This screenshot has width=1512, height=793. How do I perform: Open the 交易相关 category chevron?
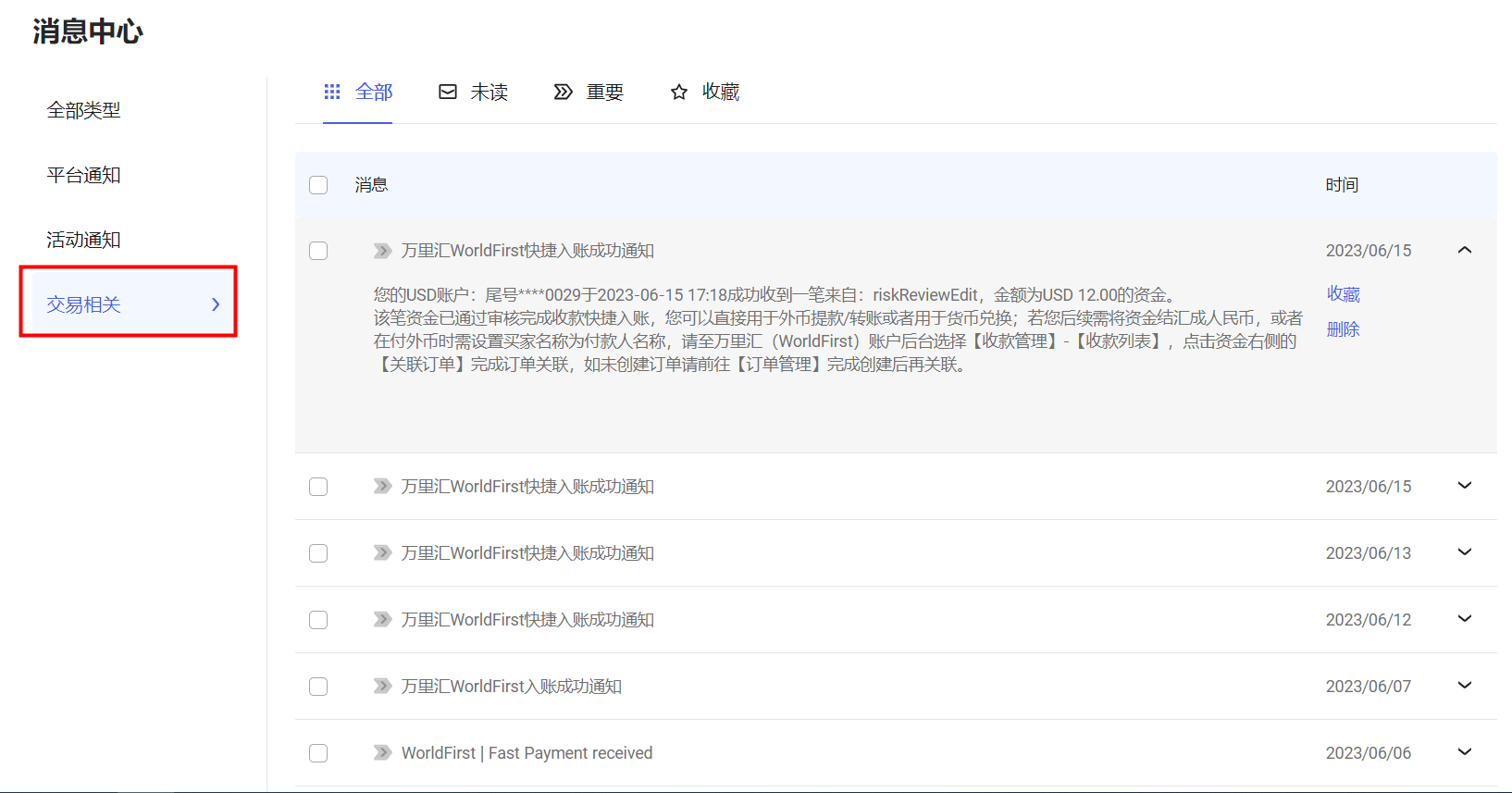click(216, 304)
